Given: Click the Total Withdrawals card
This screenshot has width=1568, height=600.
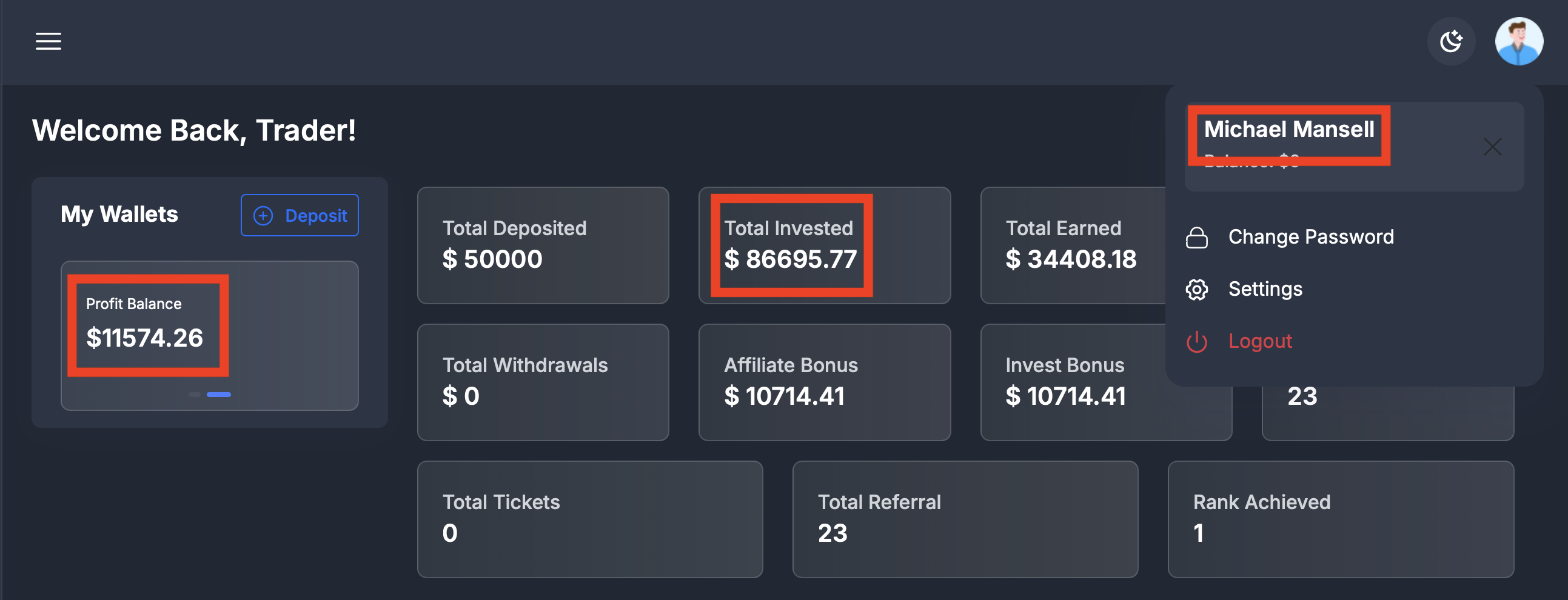Looking at the screenshot, I should coord(542,382).
